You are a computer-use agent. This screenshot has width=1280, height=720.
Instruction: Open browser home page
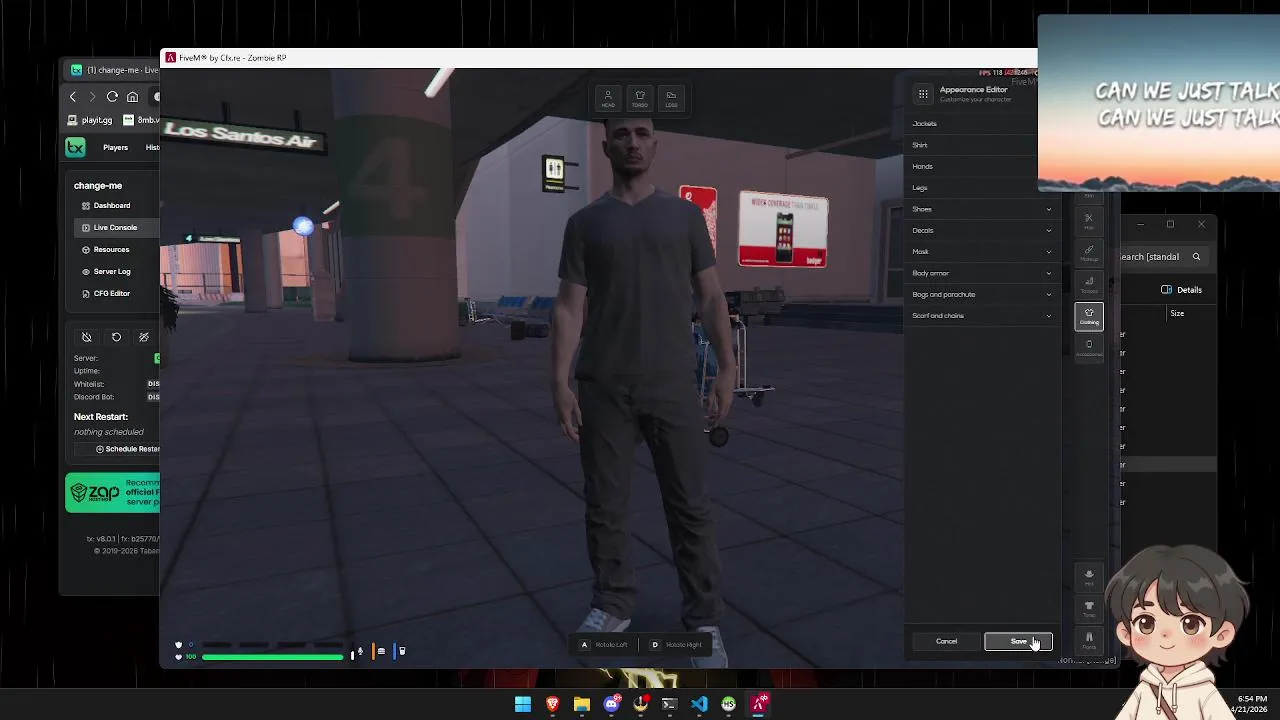[132, 97]
